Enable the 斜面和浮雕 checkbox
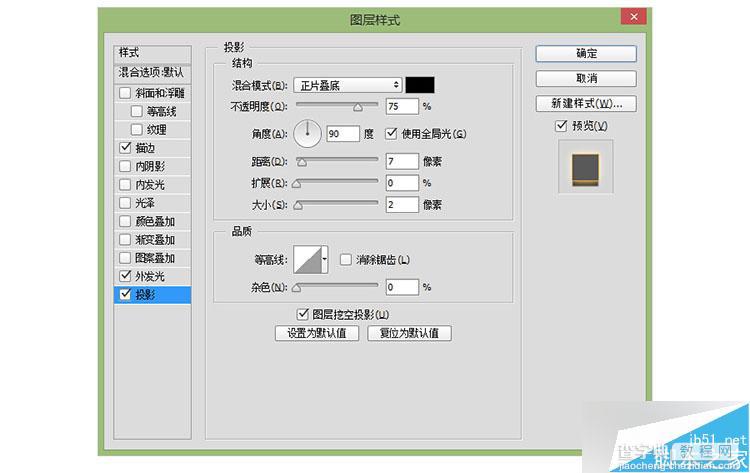This screenshot has width=750, height=473. [x=125, y=93]
